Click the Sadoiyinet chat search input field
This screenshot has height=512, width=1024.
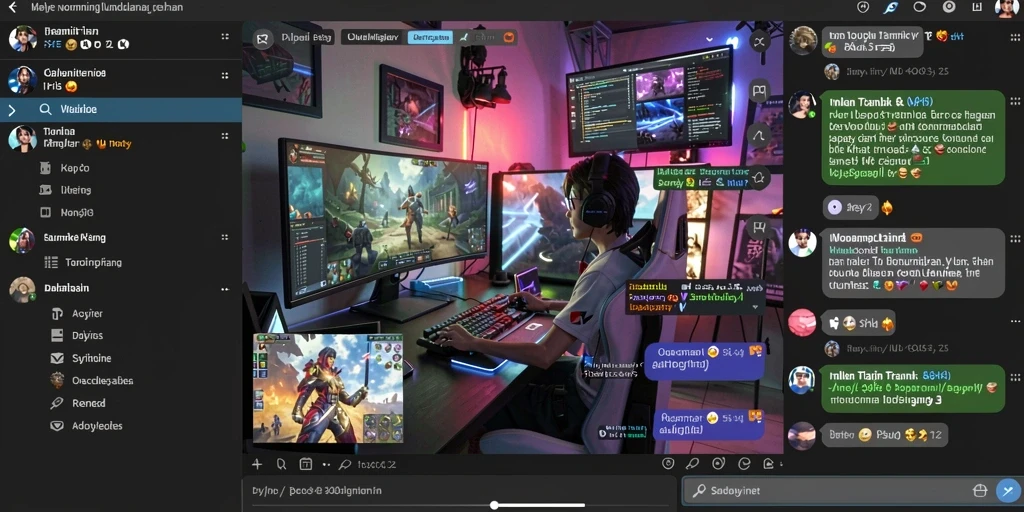837,490
